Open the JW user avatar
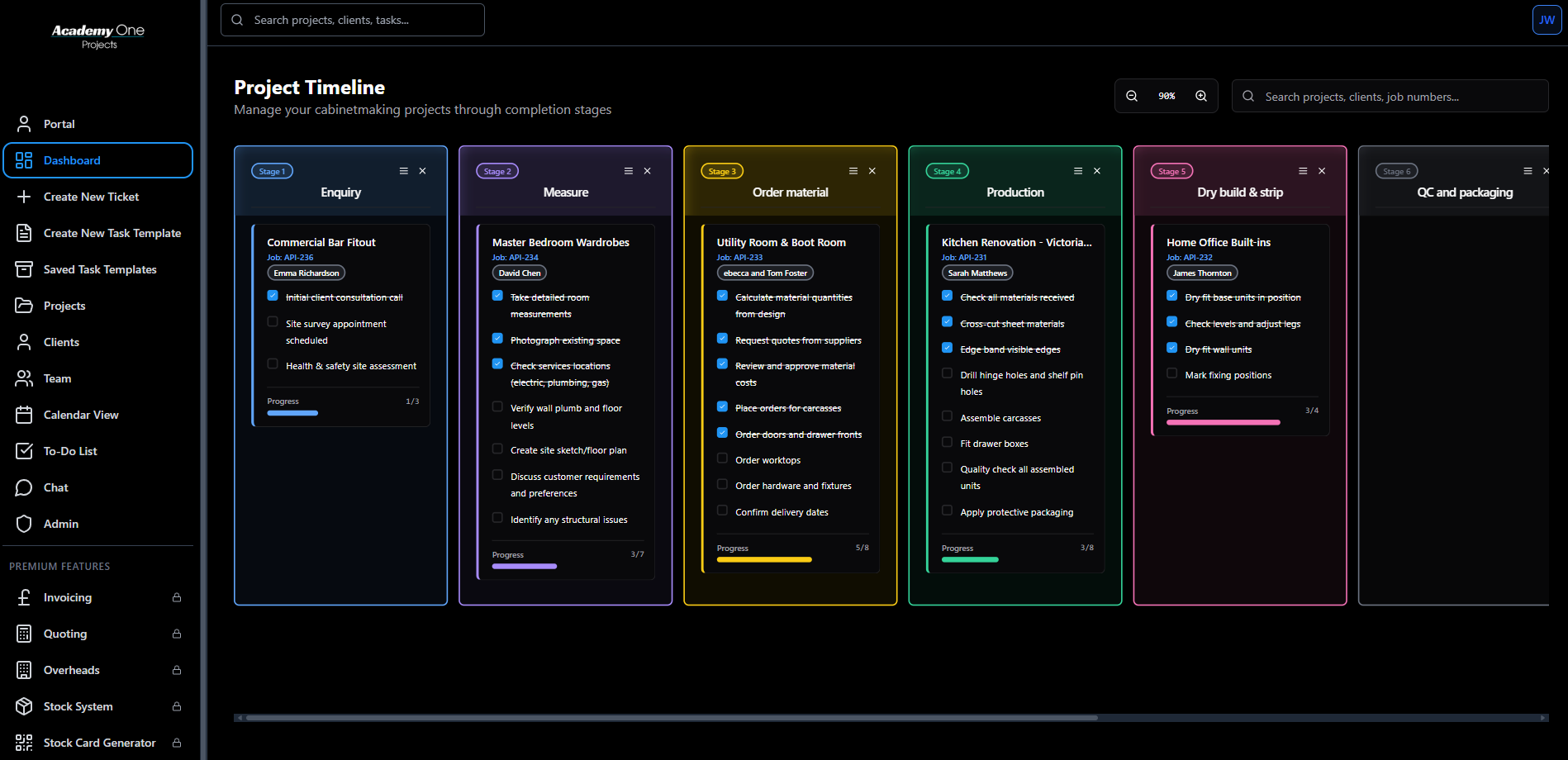 pos(1547,20)
